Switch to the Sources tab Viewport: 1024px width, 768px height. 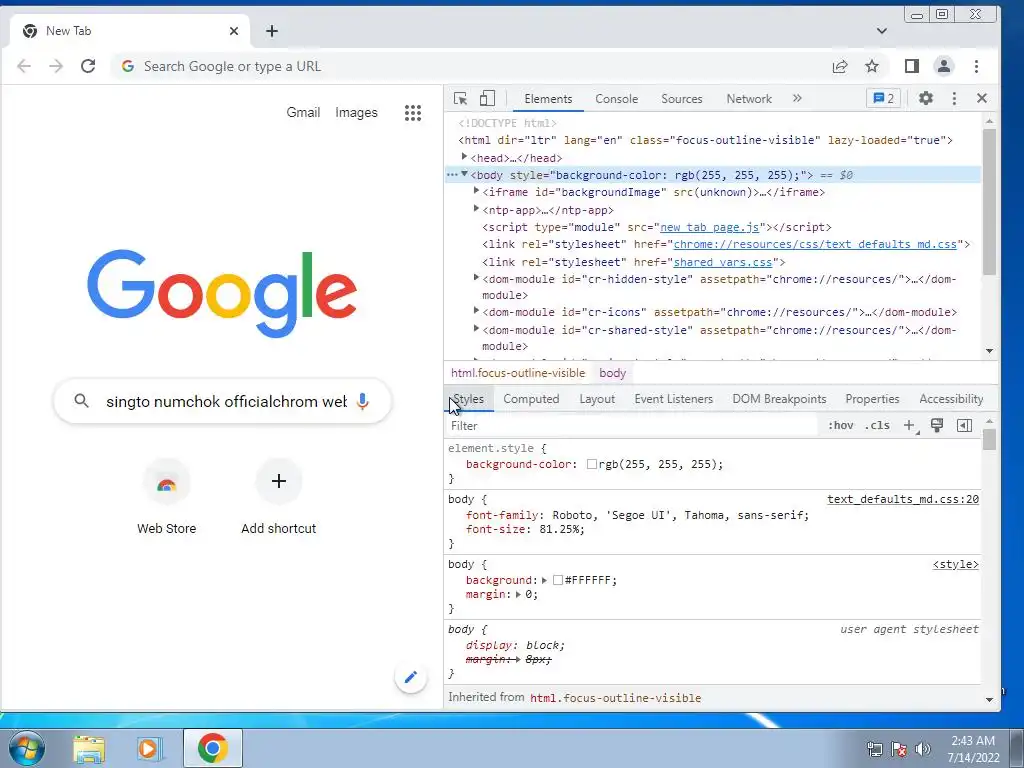point(682,99)
